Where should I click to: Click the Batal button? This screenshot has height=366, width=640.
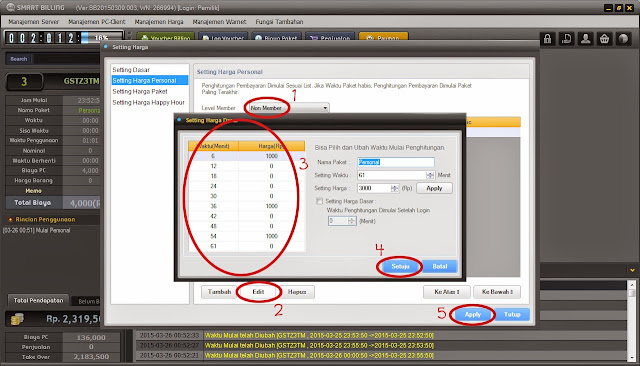pos(440,266)
